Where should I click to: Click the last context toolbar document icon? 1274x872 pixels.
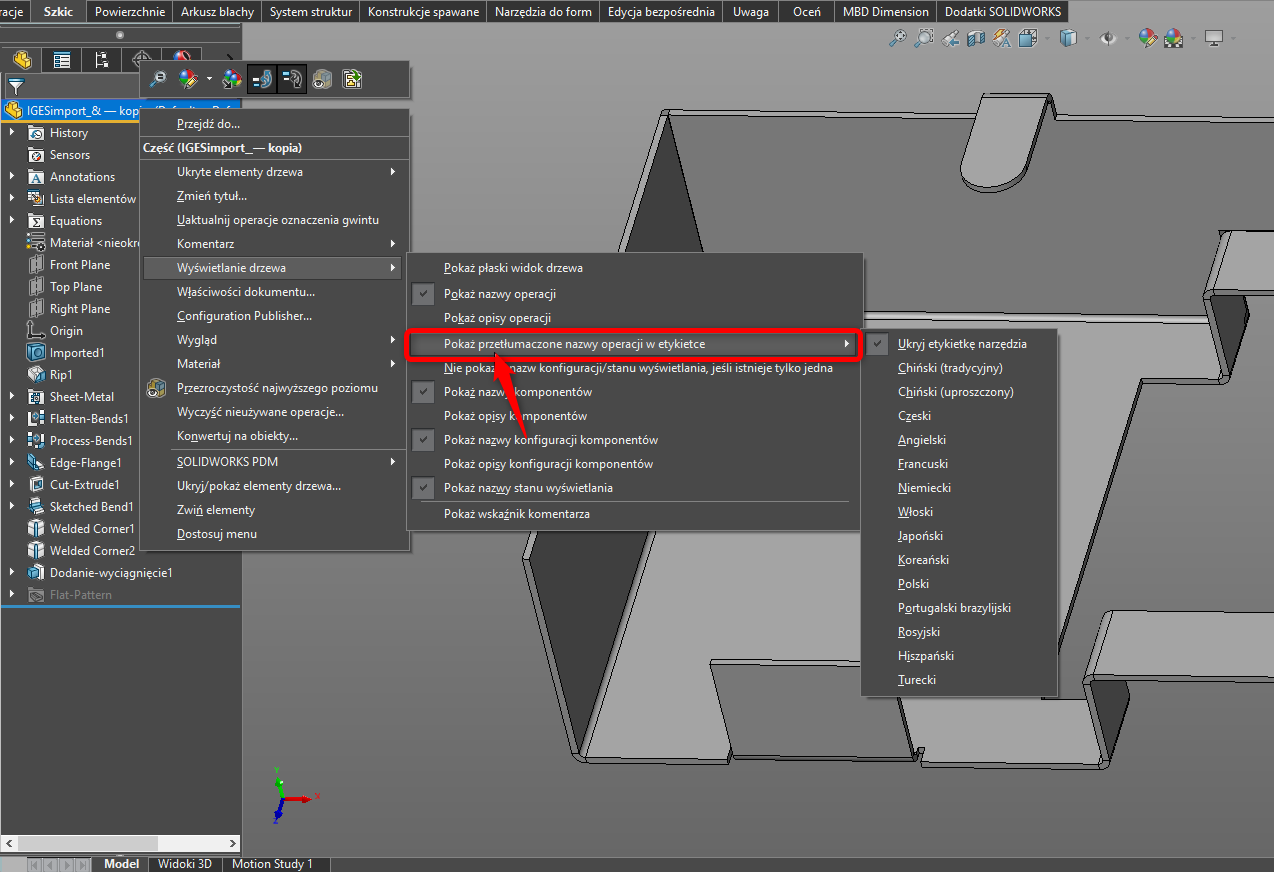pos(352,79)
